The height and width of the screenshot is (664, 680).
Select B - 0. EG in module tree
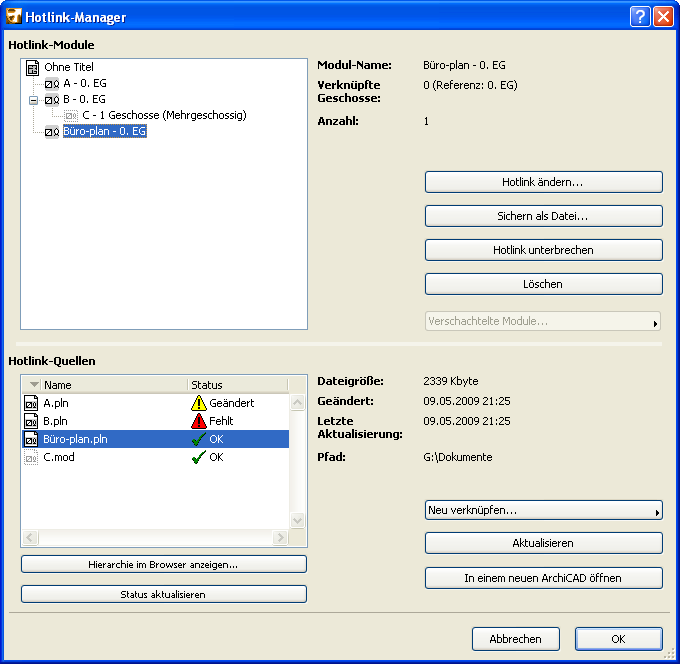[84, 99]
